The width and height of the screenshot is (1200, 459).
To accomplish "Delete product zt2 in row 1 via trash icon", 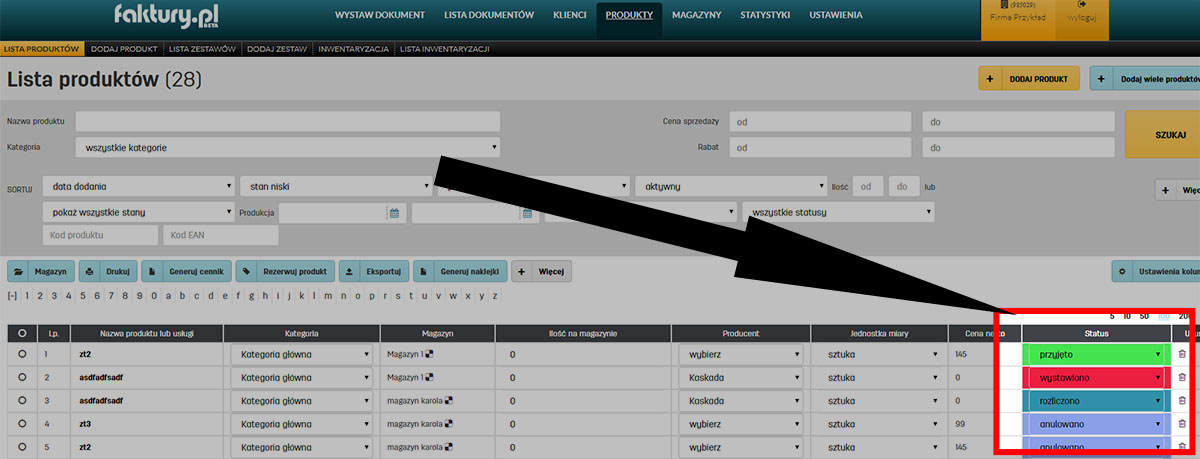I will click(x=1182, y=354).
